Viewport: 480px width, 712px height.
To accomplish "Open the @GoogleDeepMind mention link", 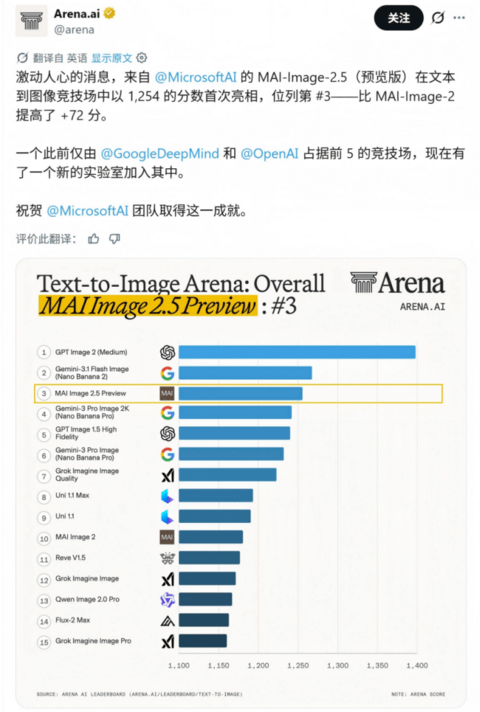I will click(x=159, y=153).
